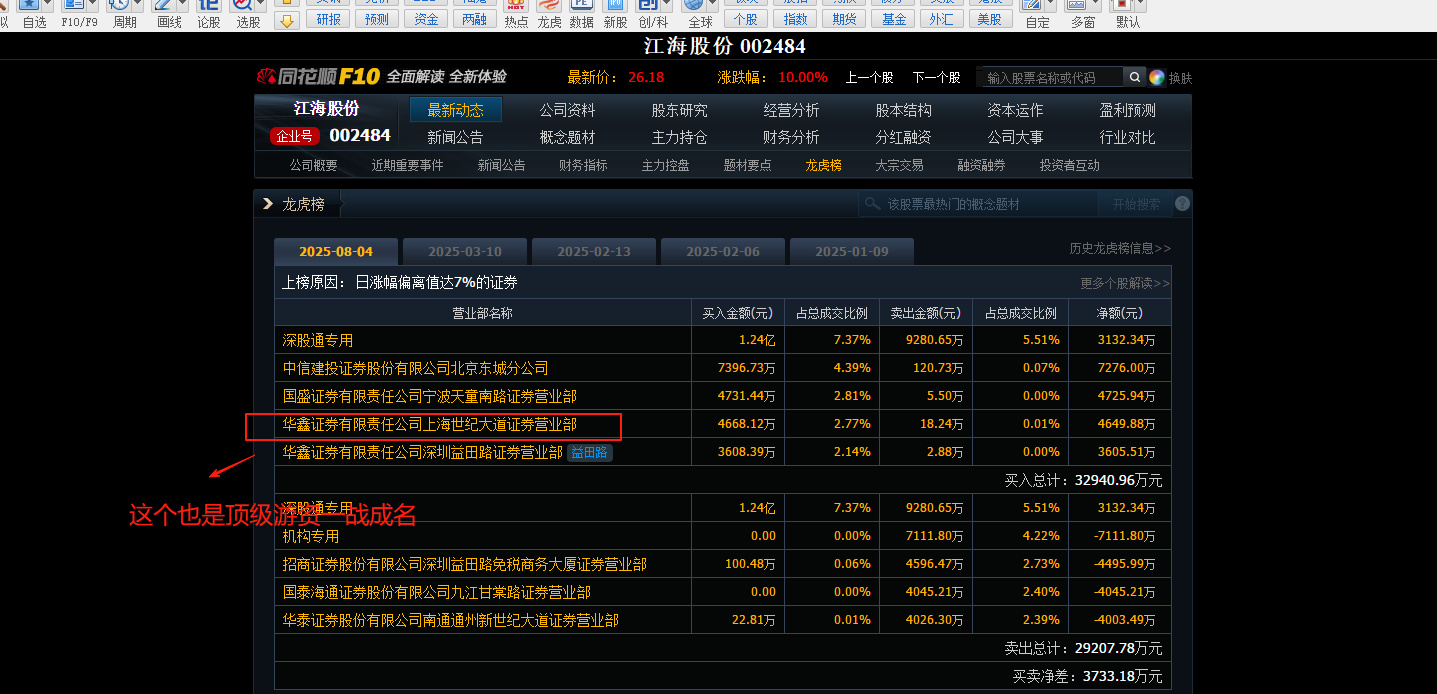The height and width of the screenshot is (694, 1437).
Task: Click the 资金 toolbar button
Action: (x=425, y=19)
